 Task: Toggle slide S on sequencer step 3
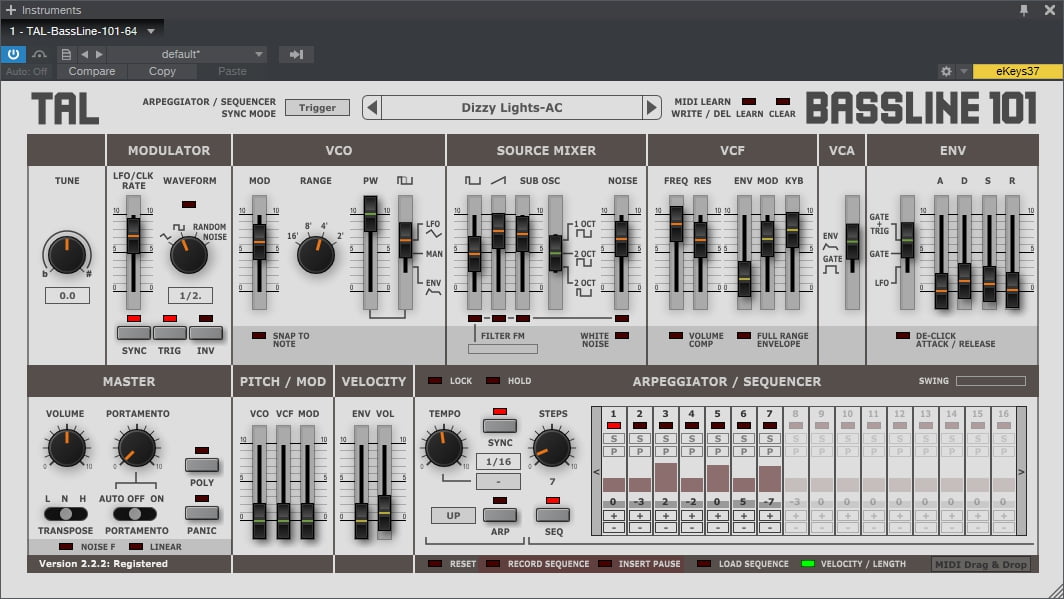[665, 438]
